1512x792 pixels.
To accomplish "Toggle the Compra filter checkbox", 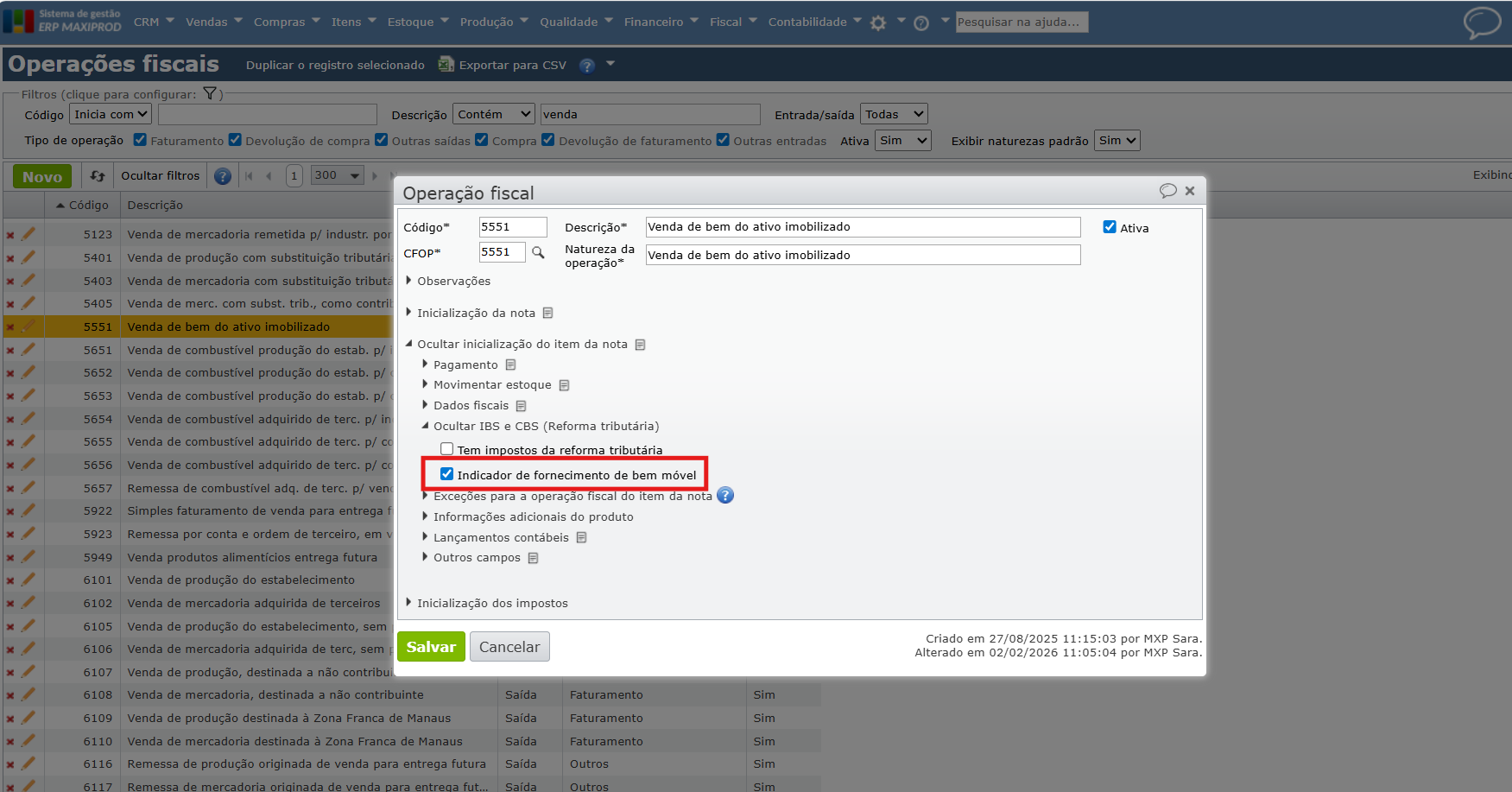I will (482, 140).
